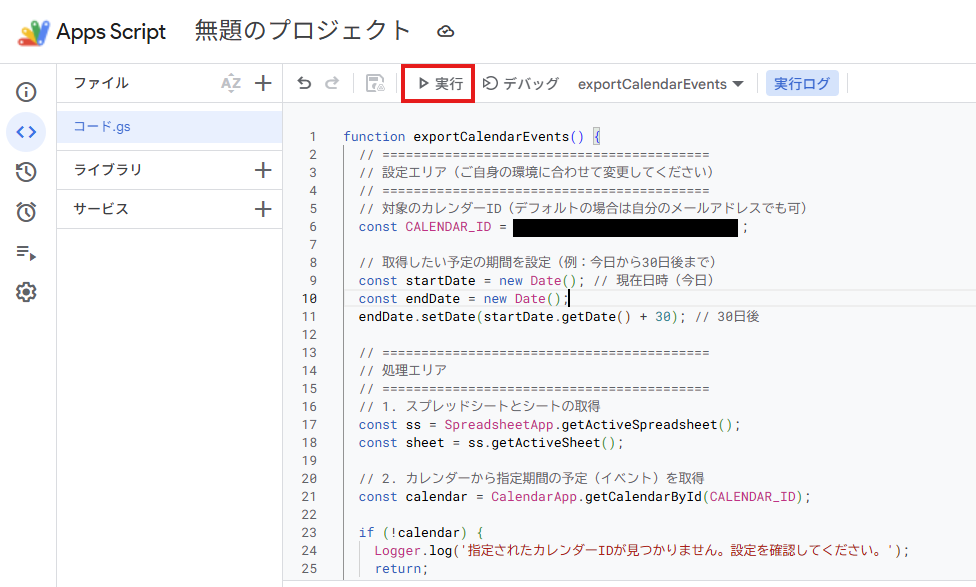The image size is (976, 587).
Task: Click the return statement on line 25
Action: 401,569
